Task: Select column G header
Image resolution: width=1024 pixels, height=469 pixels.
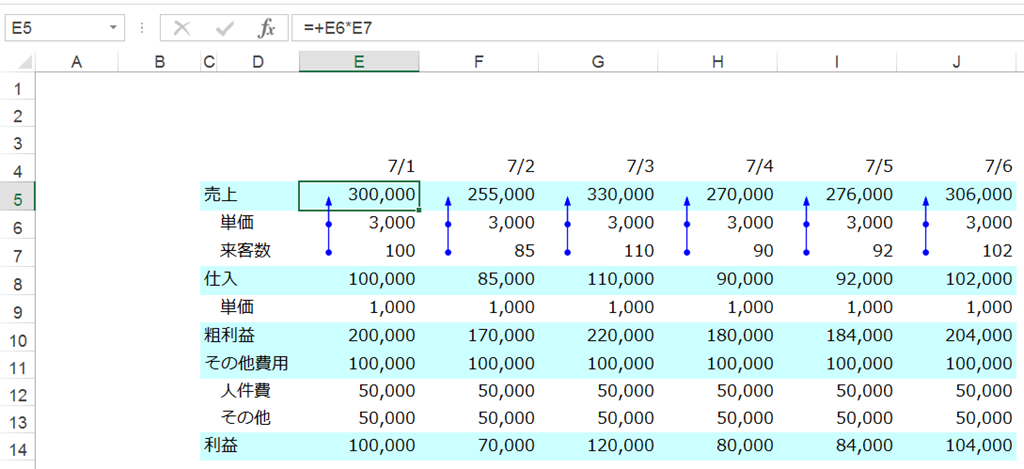Action: pyautogui.click(x=598, y=62)
